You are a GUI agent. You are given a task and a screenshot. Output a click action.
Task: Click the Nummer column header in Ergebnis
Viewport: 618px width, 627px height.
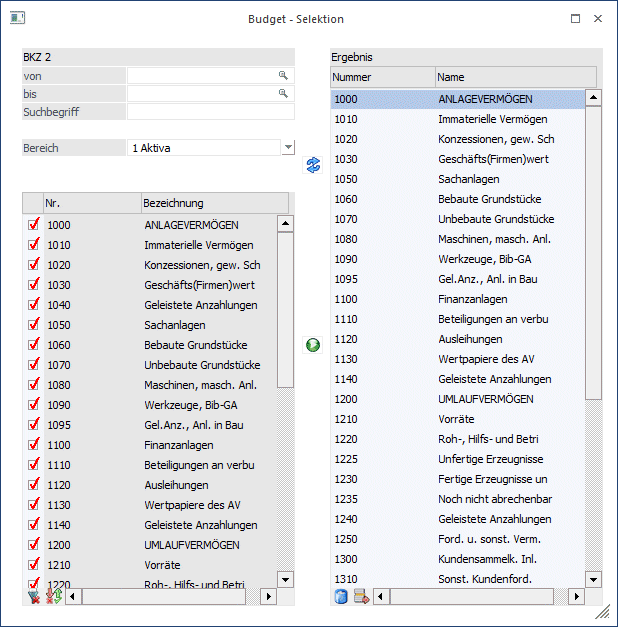click(382, 77)
